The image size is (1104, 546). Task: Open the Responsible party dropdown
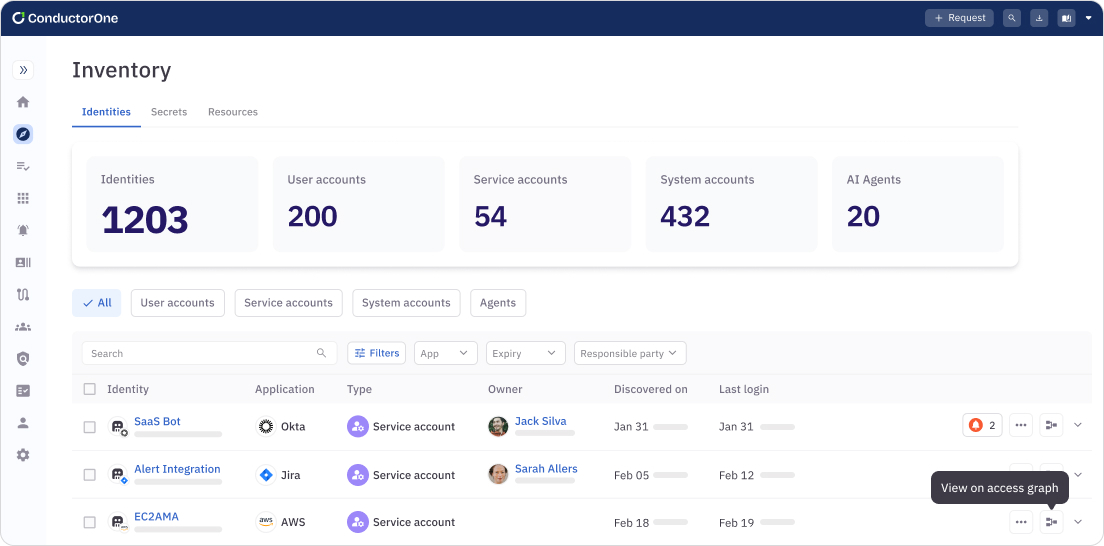(x=629, y=353)
